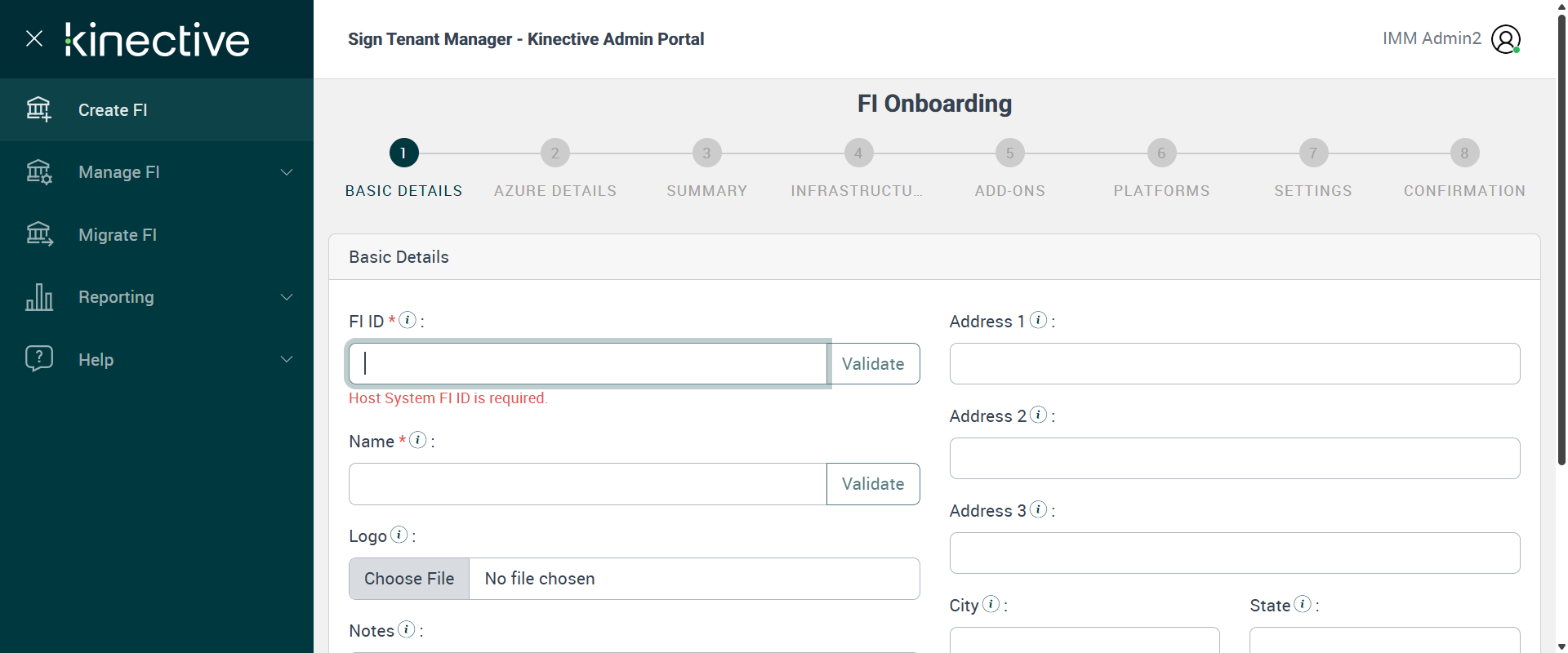This screenshot has height=653, width=1568.
Task: Focus the Address 2 text field
Action: point(1234,459)
